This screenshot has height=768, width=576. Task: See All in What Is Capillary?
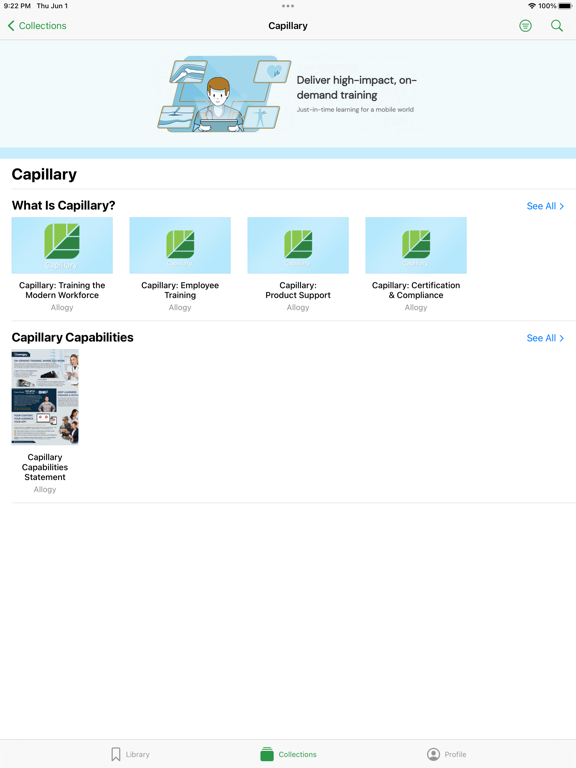coord(545,206)
